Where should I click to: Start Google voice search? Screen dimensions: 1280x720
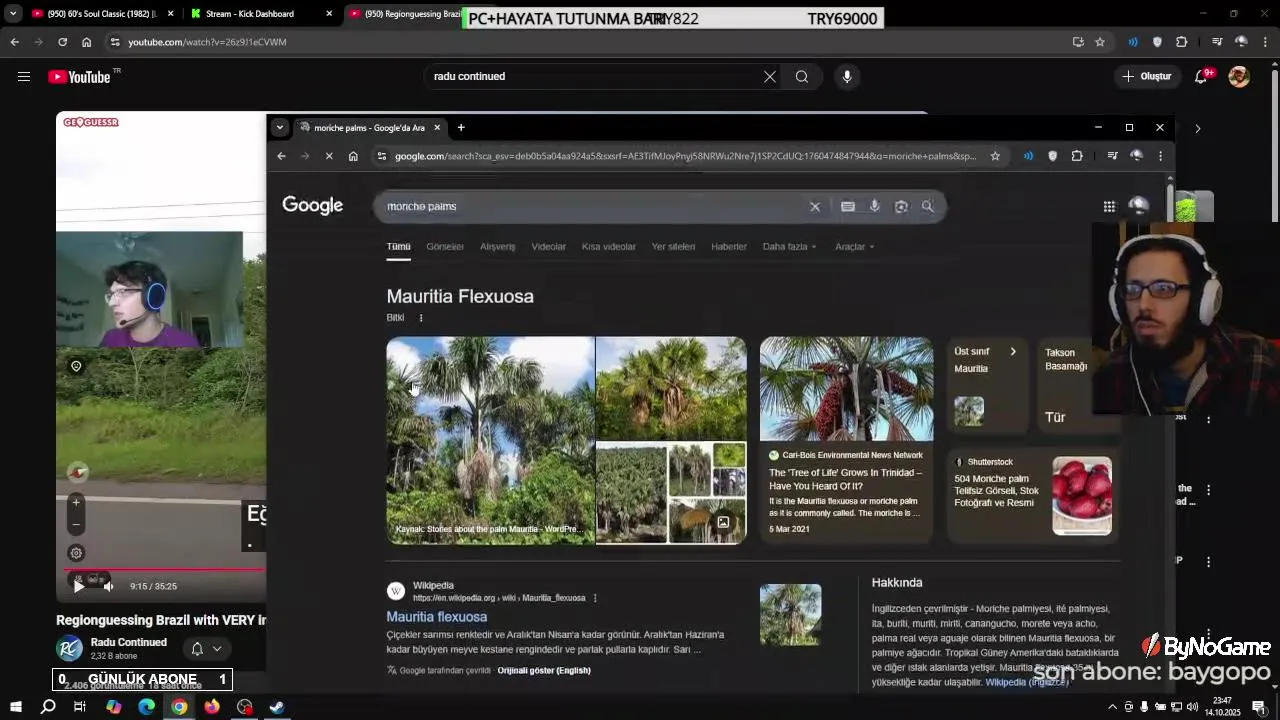875,207
